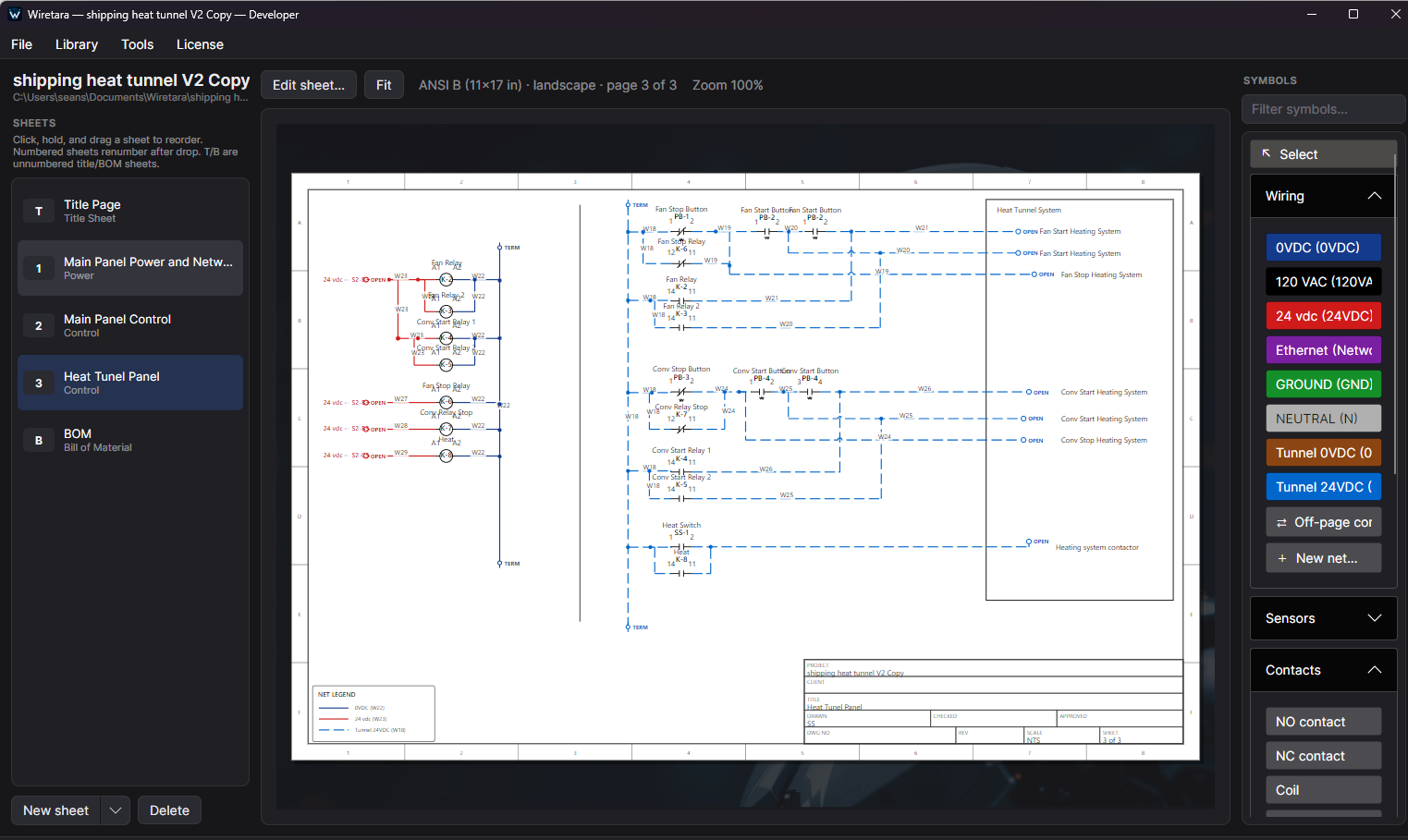1408x840 pixels.
Task: Open the Library menu
Action: point(77,44)
